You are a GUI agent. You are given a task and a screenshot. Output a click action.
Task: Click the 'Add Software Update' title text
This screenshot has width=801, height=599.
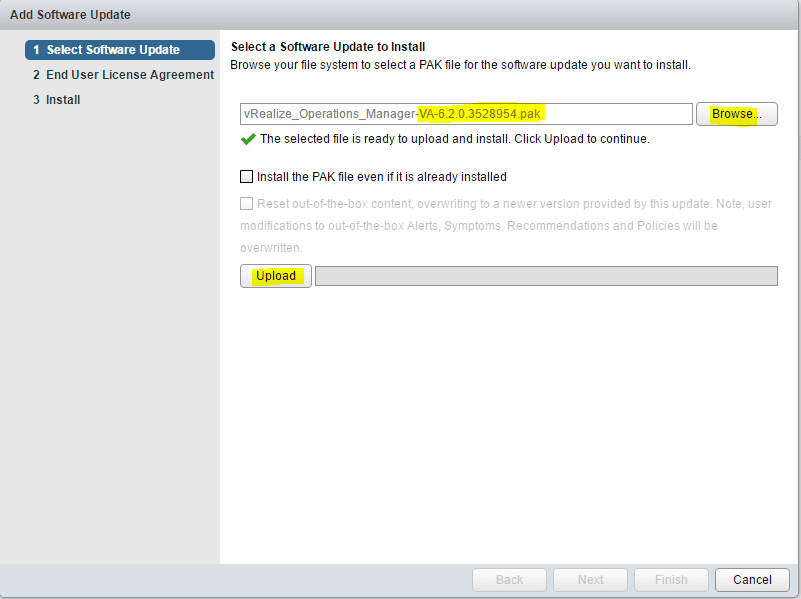click(70, 15)
